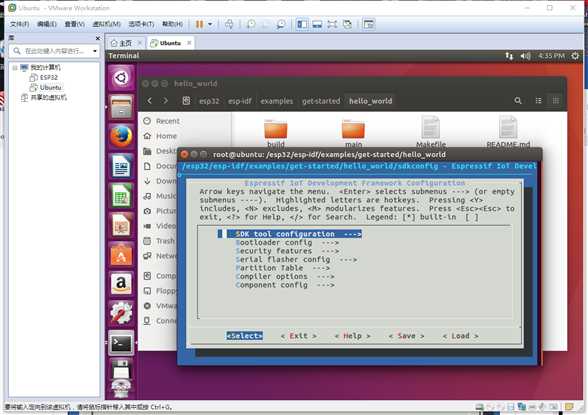This screenshot has height=415, width=588.
Task: Close the library side panel
Action: [x=98, y=38]
